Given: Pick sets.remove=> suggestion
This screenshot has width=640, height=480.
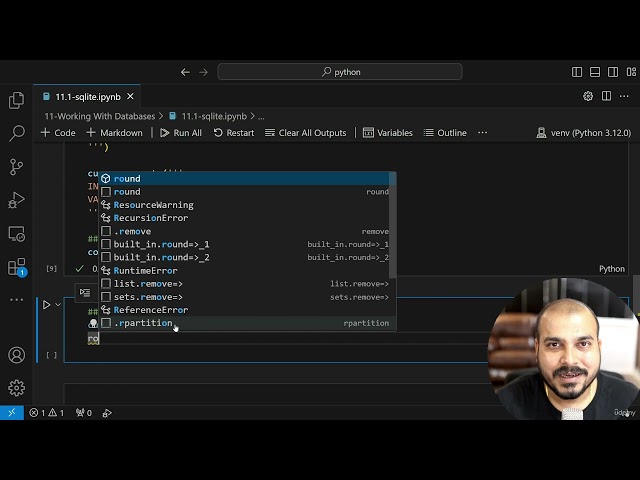Looking at the screenshot, I should tap(244, 297).
